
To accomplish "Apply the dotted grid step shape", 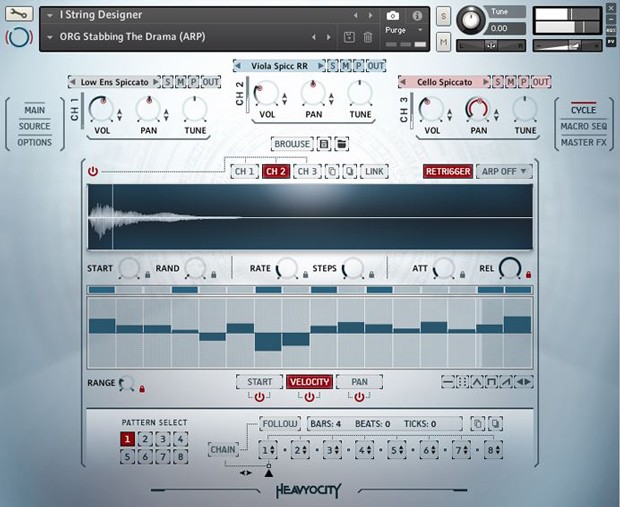I will coord(462,382).
